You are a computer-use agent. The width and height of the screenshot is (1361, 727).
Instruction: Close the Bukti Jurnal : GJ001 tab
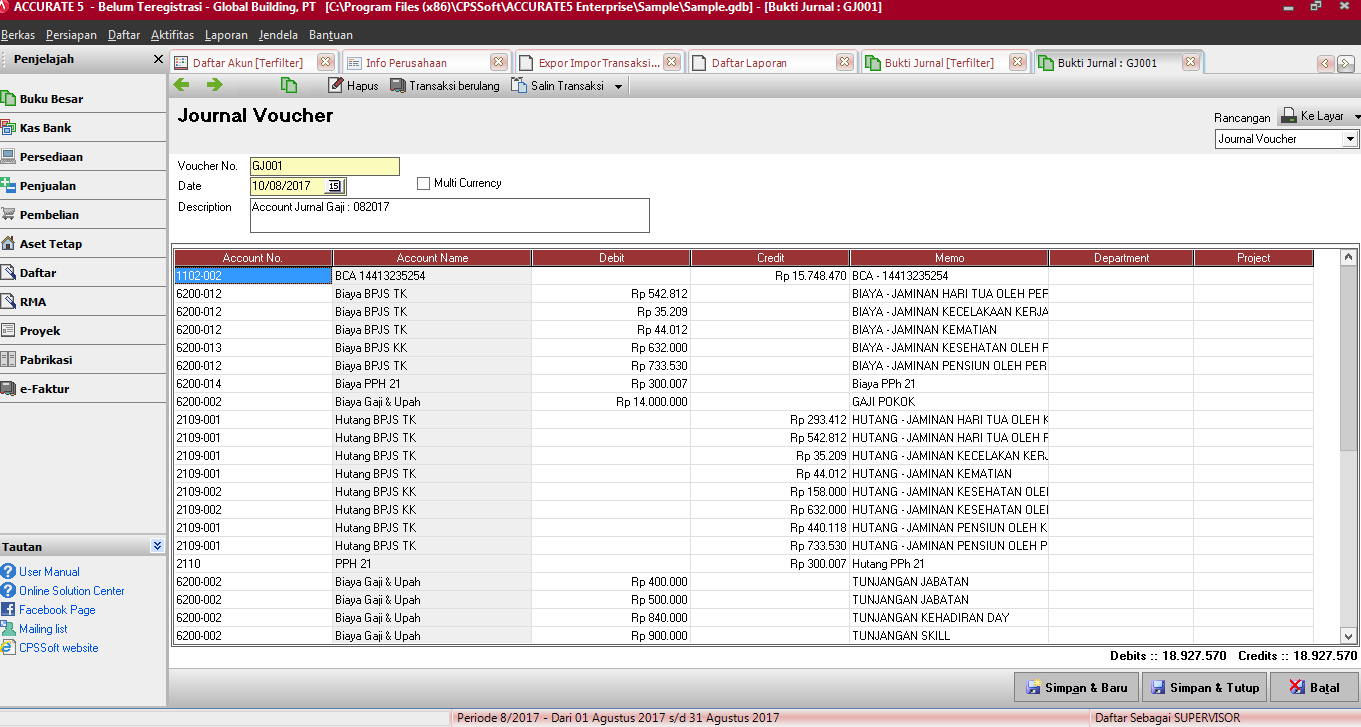tap(1190, 62)
